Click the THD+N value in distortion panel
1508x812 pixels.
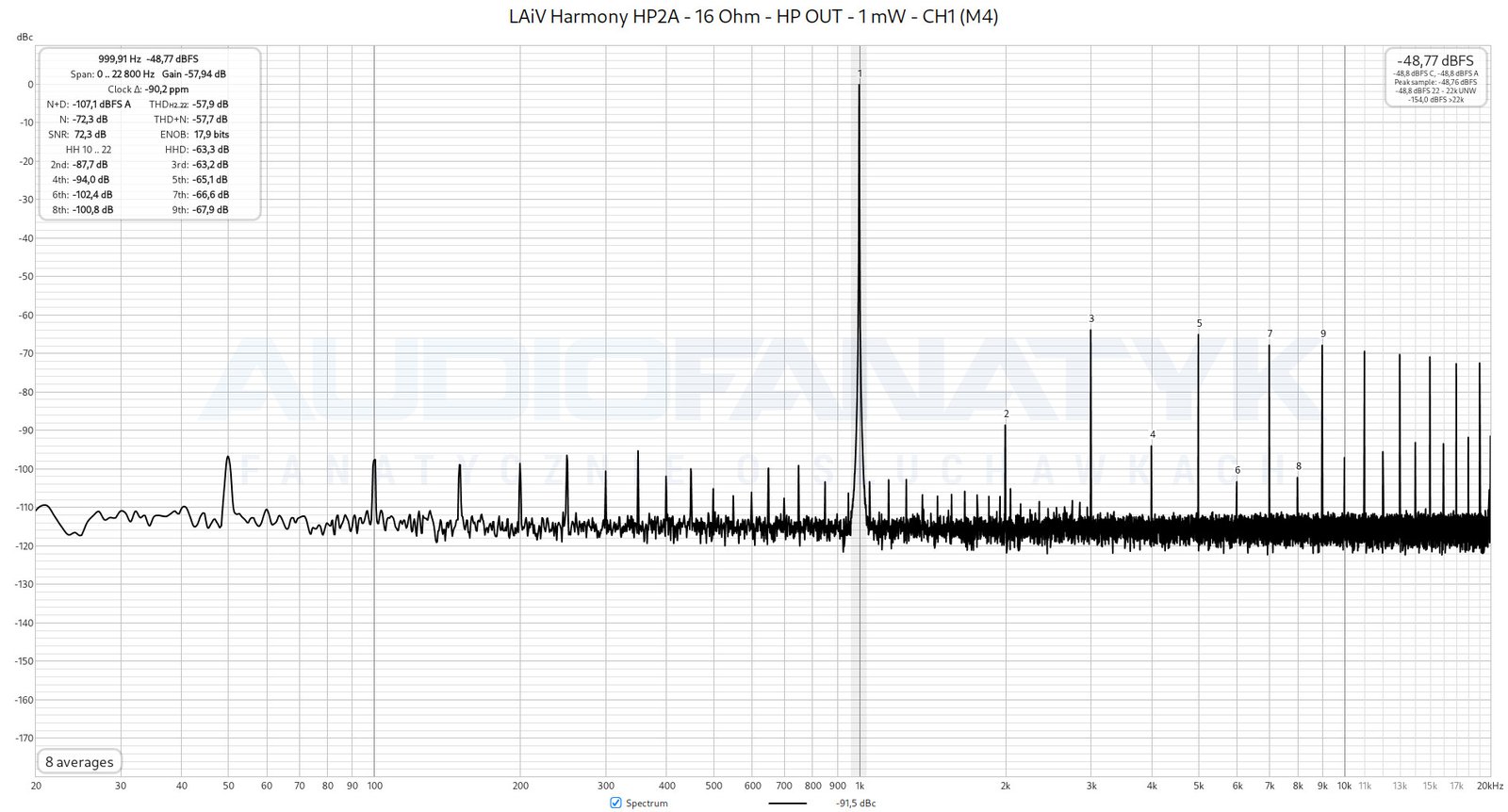[210, 120]
